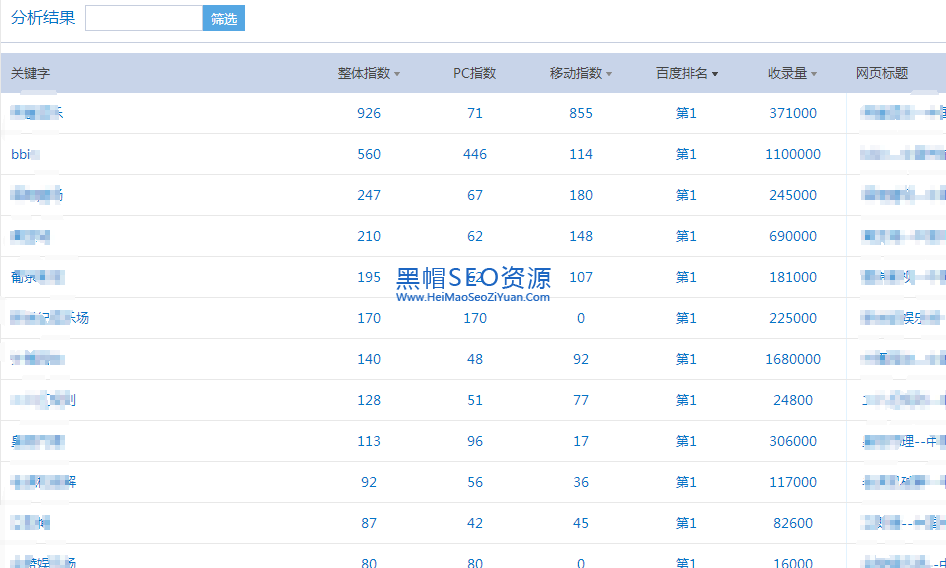The image size is (946, 568).
Task: Click the 整体指数 sort arrow
Action: coord(397,74)
